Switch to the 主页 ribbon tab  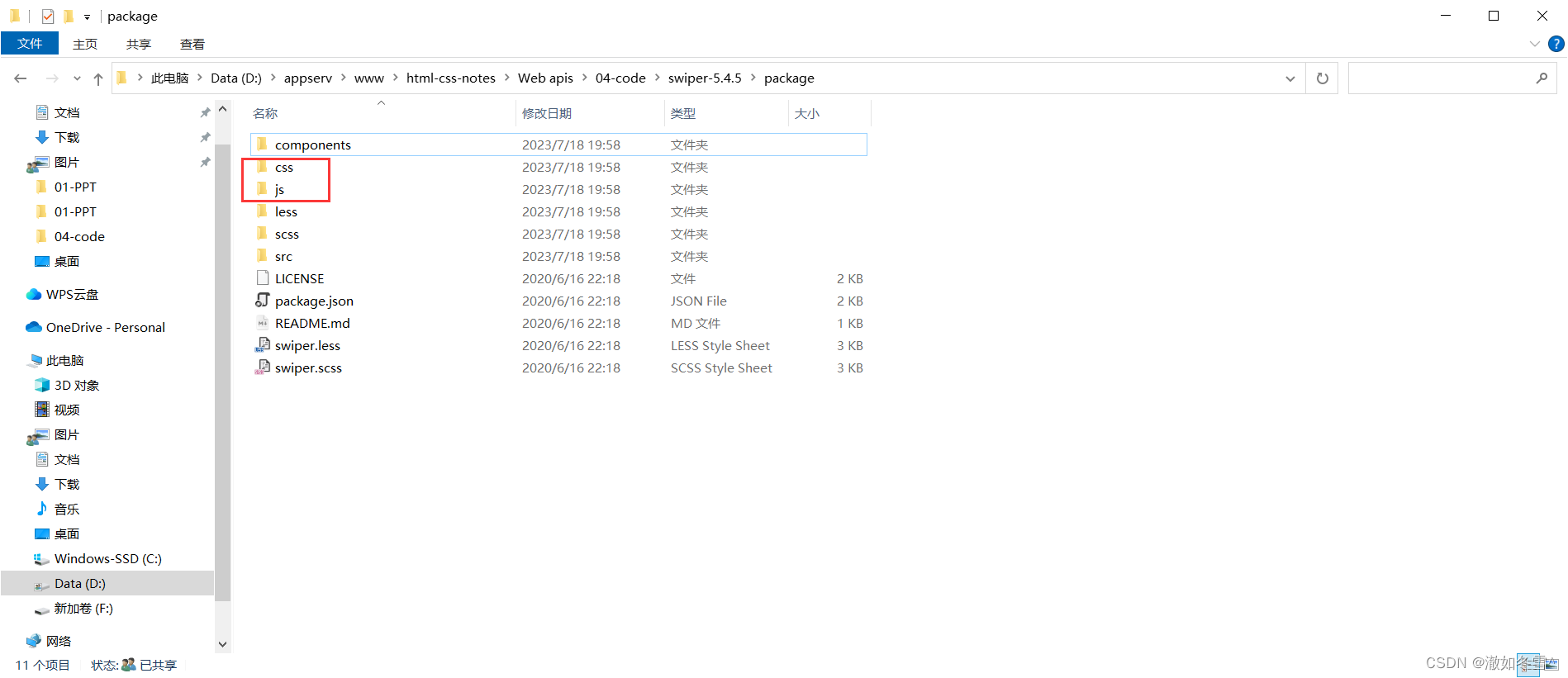85,44
